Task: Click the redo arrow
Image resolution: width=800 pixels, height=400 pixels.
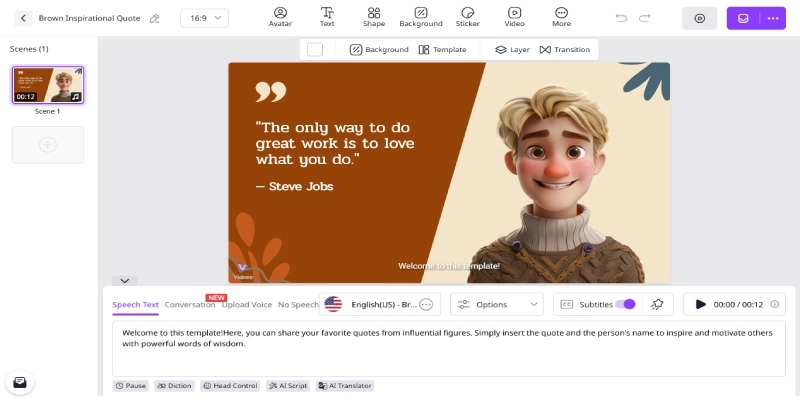Action: 645,18
